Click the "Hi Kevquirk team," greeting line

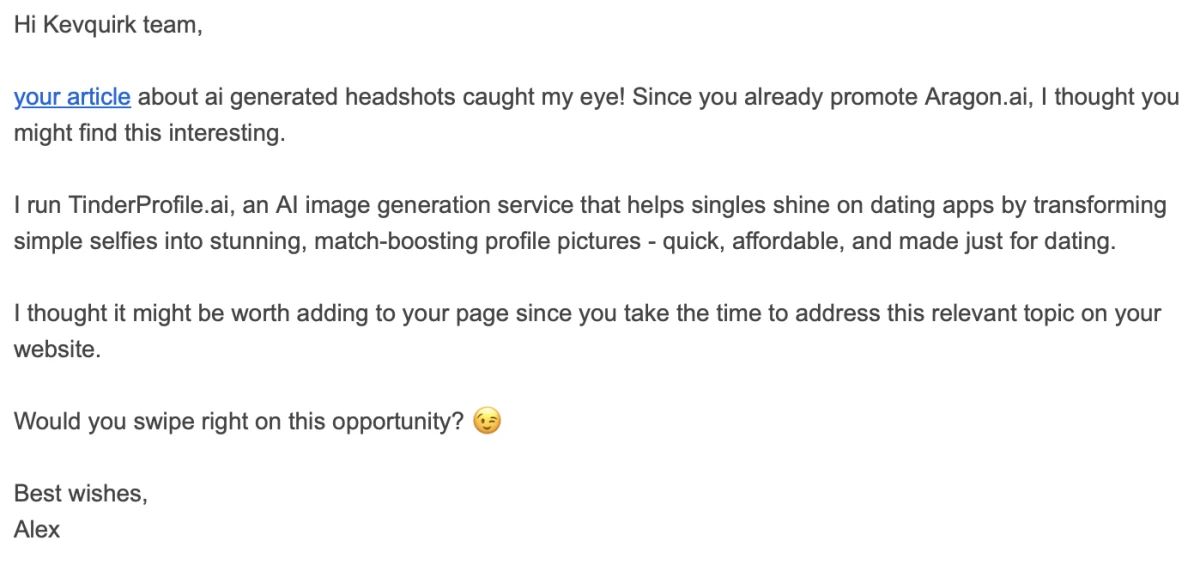click(108, 25)
